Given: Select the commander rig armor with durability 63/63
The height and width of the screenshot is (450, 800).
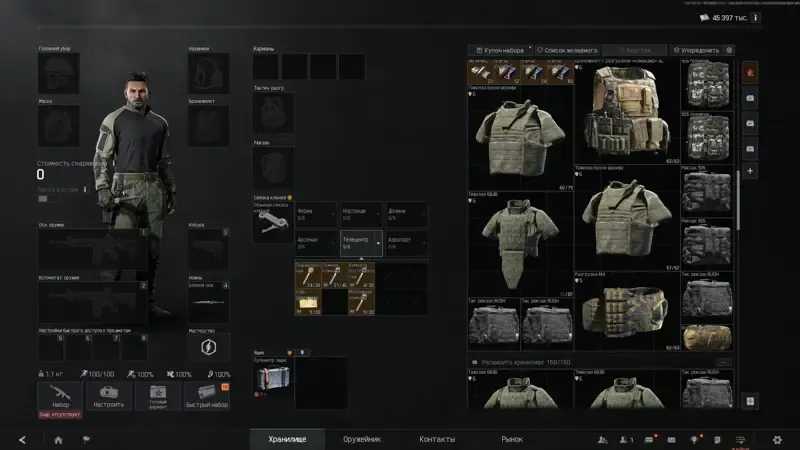Looking at the screenshot, I should [x=628, y=111].
